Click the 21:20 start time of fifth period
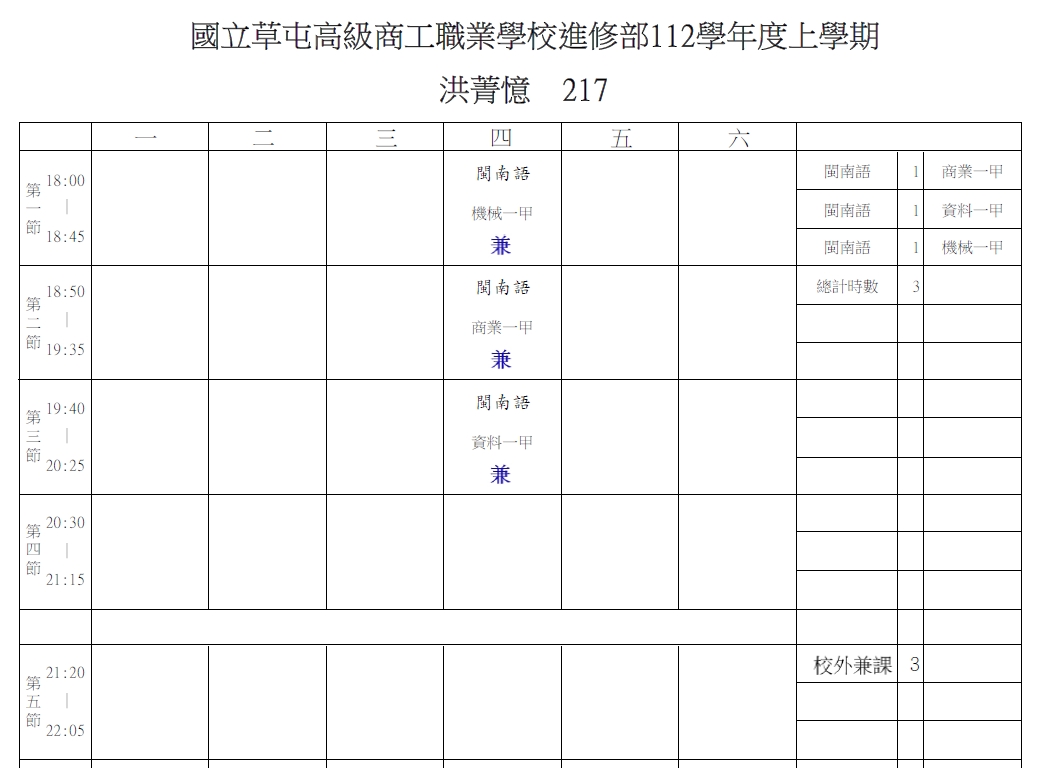This screenshot has height=768, width=1055. click(x=65, y=672)
